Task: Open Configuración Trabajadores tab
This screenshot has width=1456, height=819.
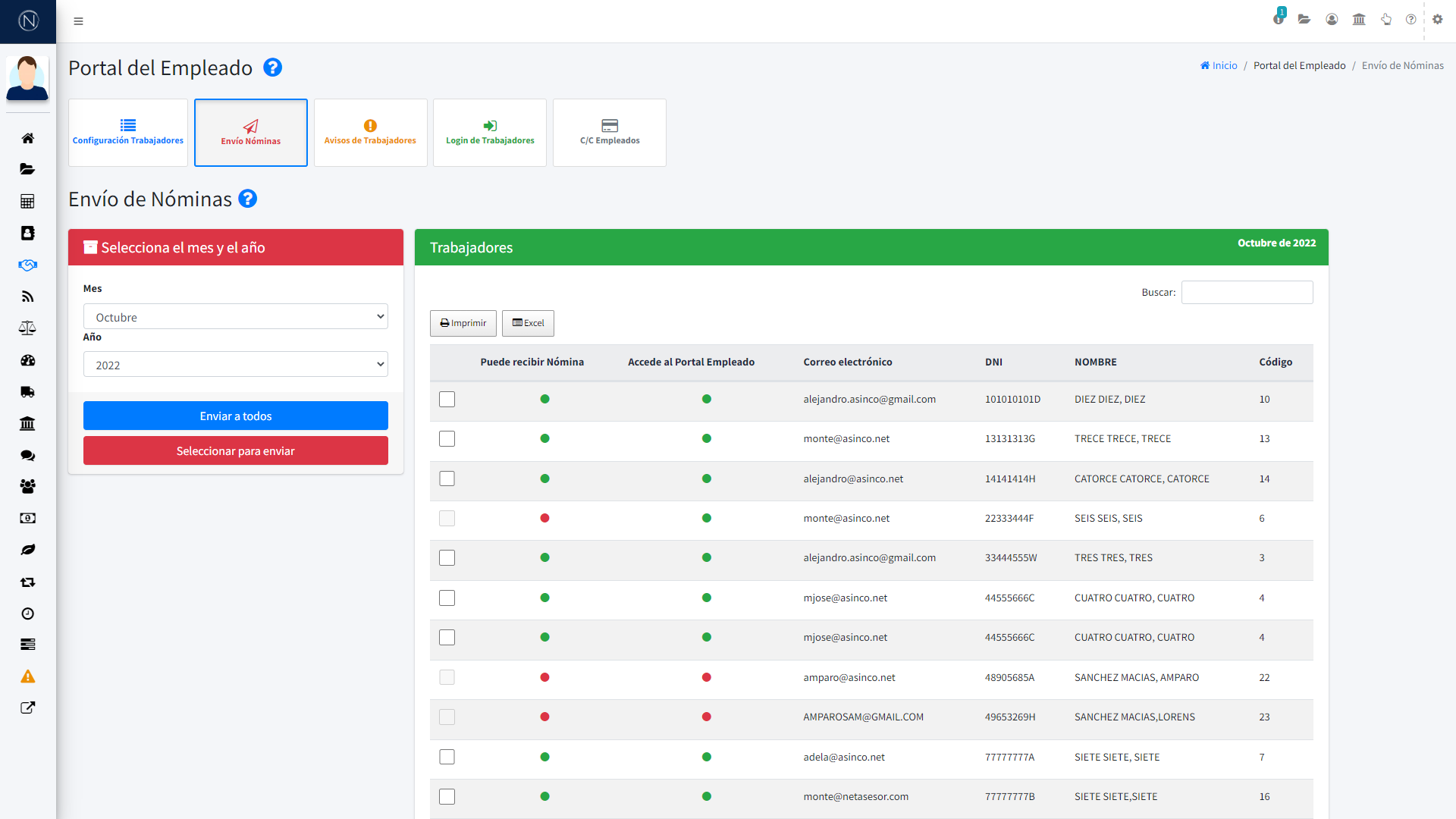Action: [x=128, y=133]
